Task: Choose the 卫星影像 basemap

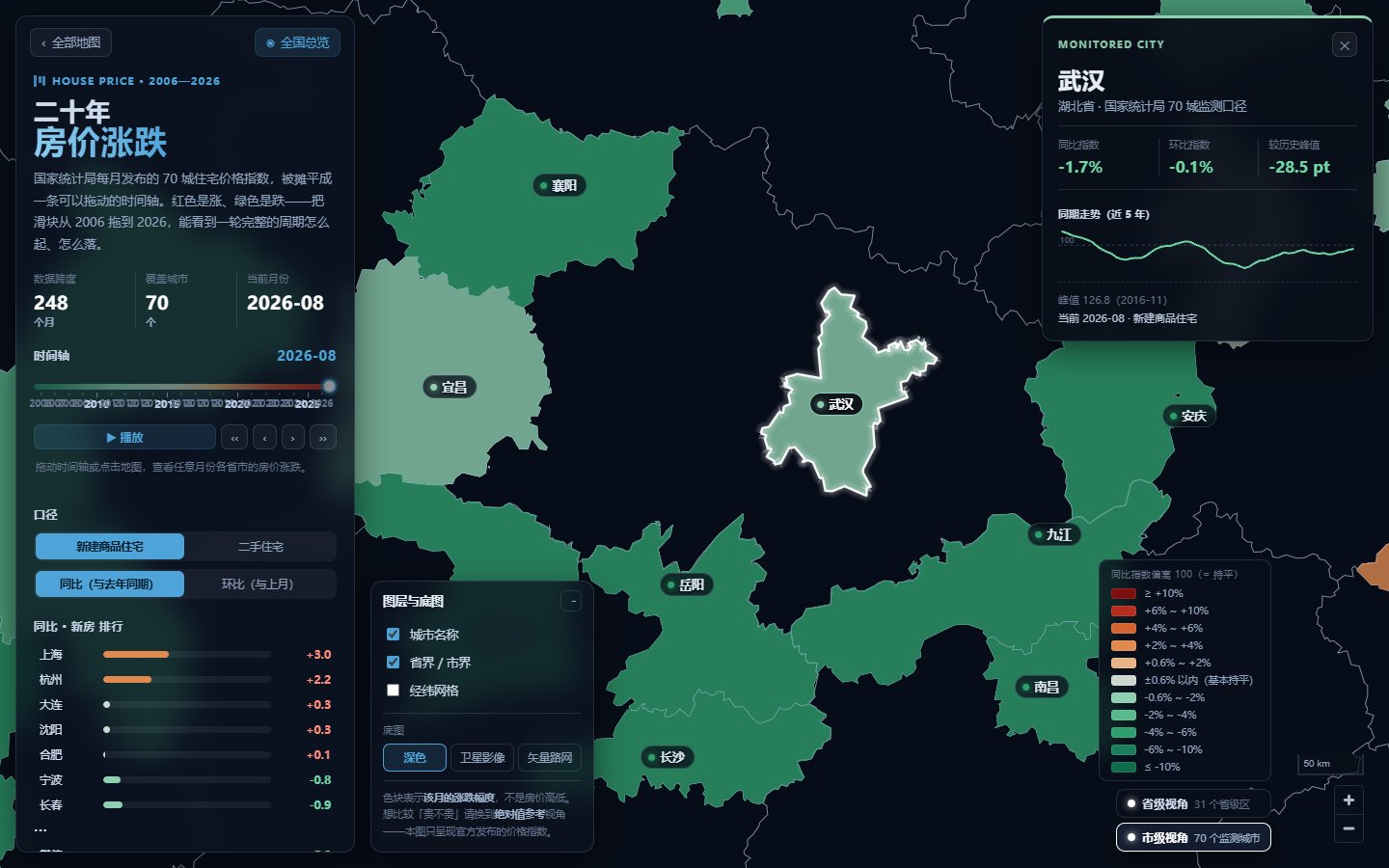Action: pyautogui.click(x=482, y=757)
